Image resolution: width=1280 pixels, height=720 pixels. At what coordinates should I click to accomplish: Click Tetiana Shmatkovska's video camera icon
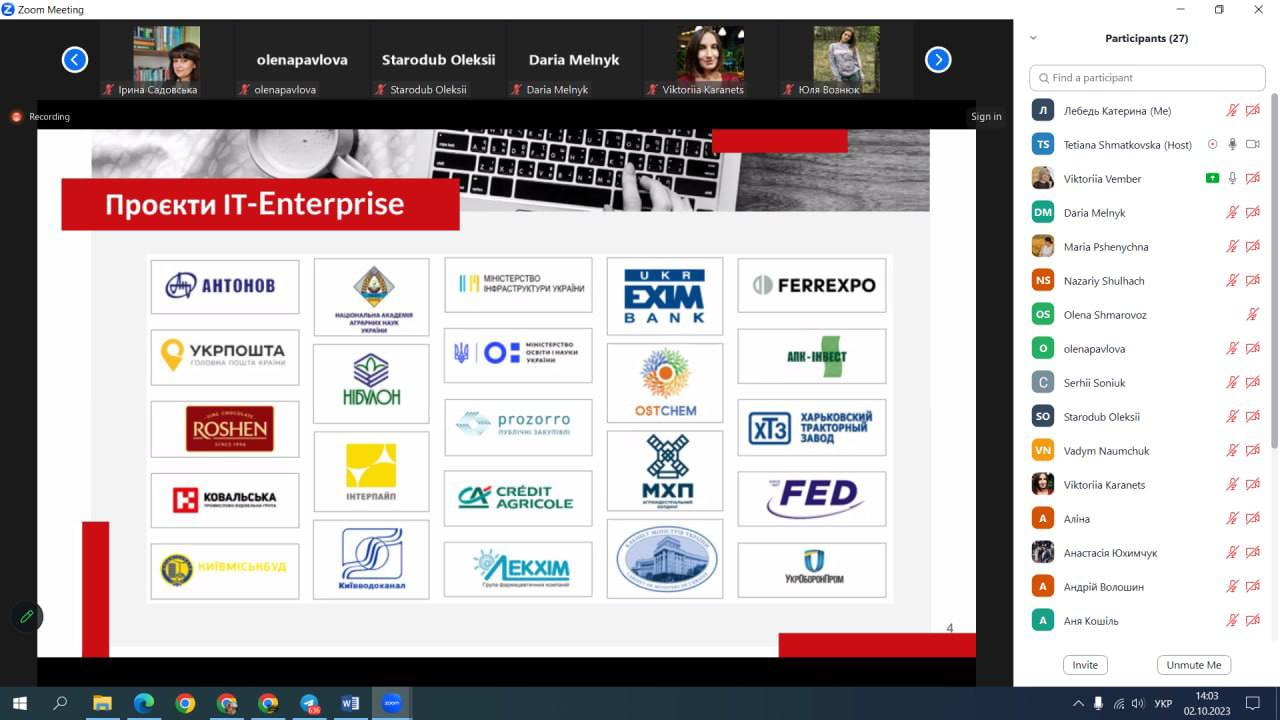tap(1252, 145)
